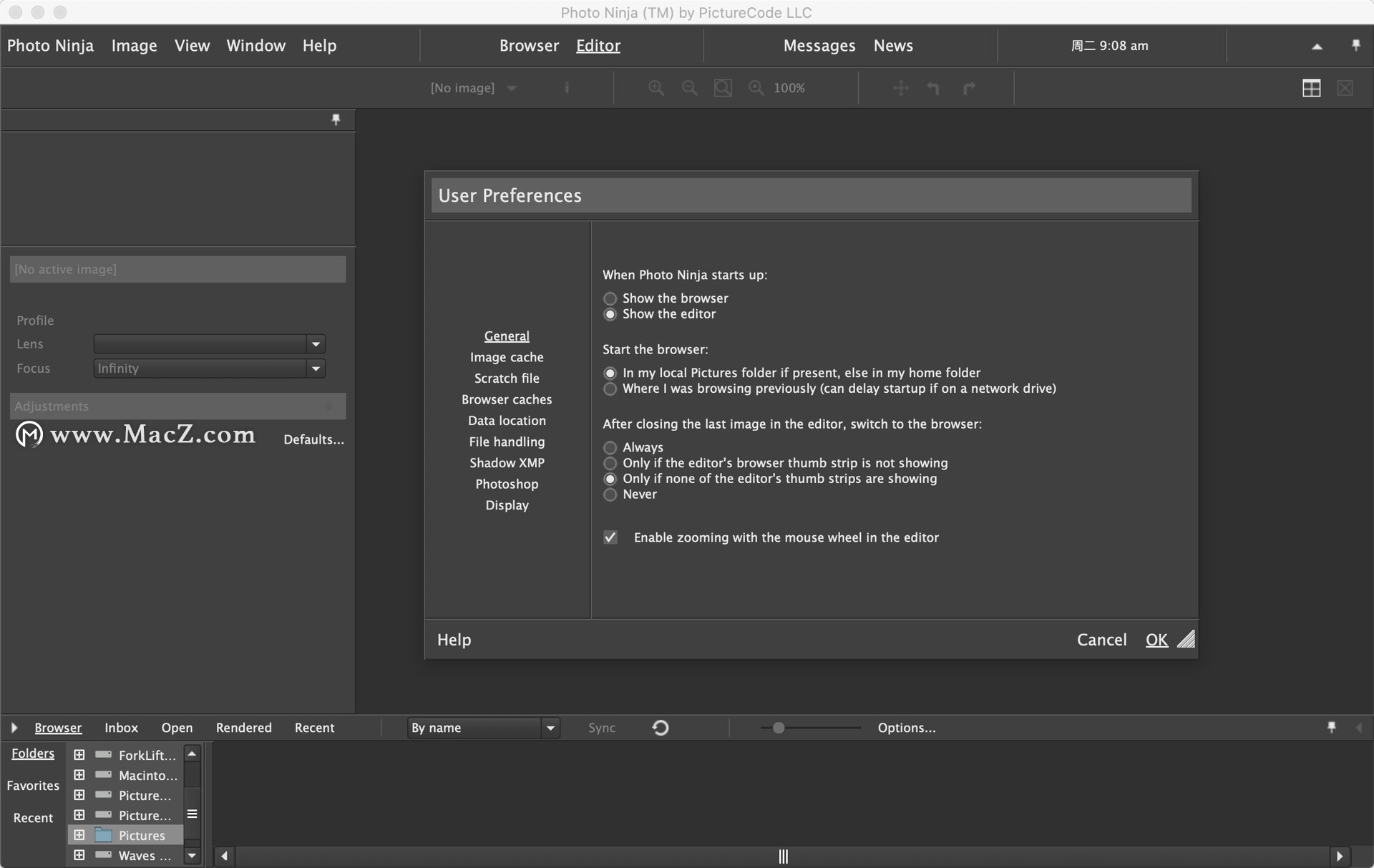The height and width of the screenshot is (868, 1374).
Task: Toggle mouse wheel zooming checkbox
Action: (x=610, y=537)
